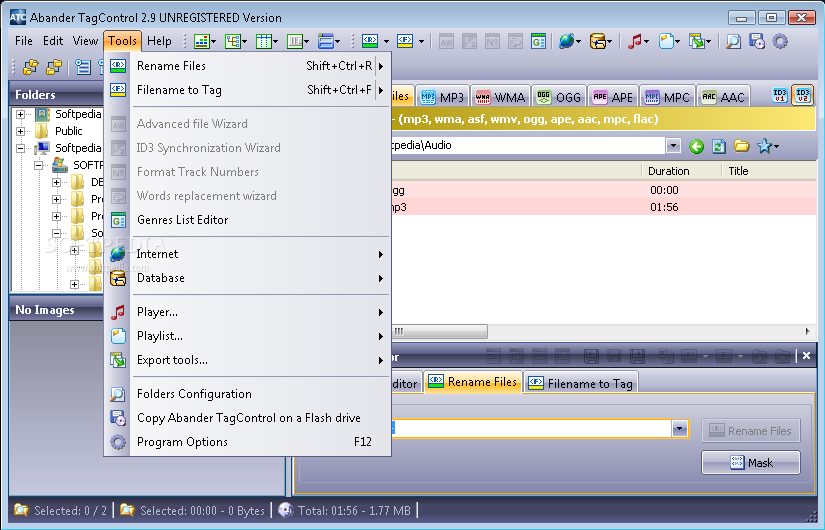This screenshot has height=530, width=825.
Task: Expand the Public folder tree node
Action: (21, 131)
